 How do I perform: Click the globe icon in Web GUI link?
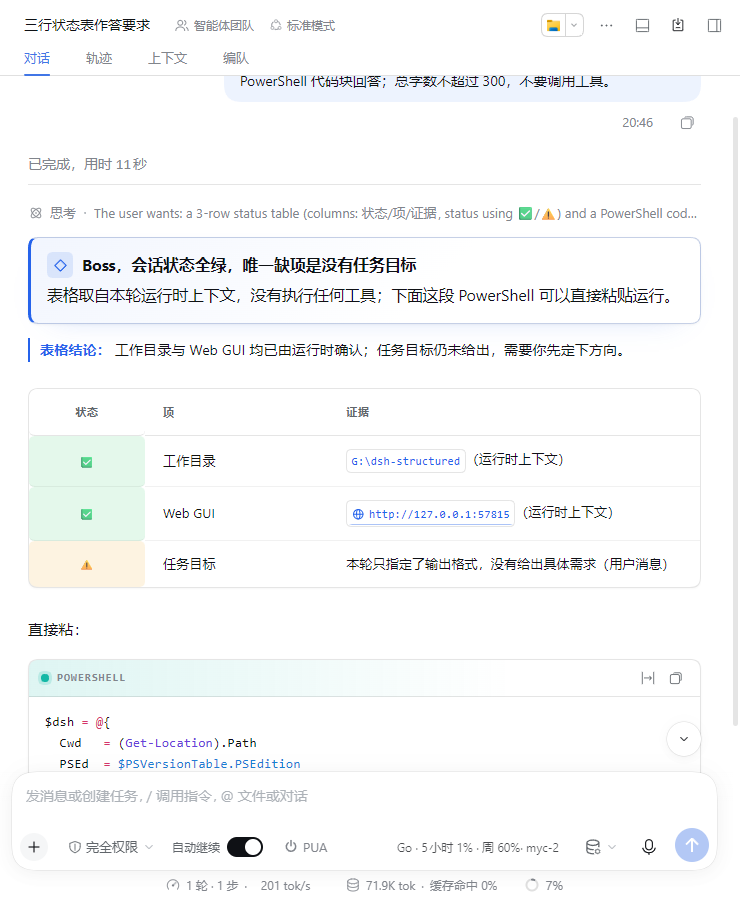tap(358, 514)
